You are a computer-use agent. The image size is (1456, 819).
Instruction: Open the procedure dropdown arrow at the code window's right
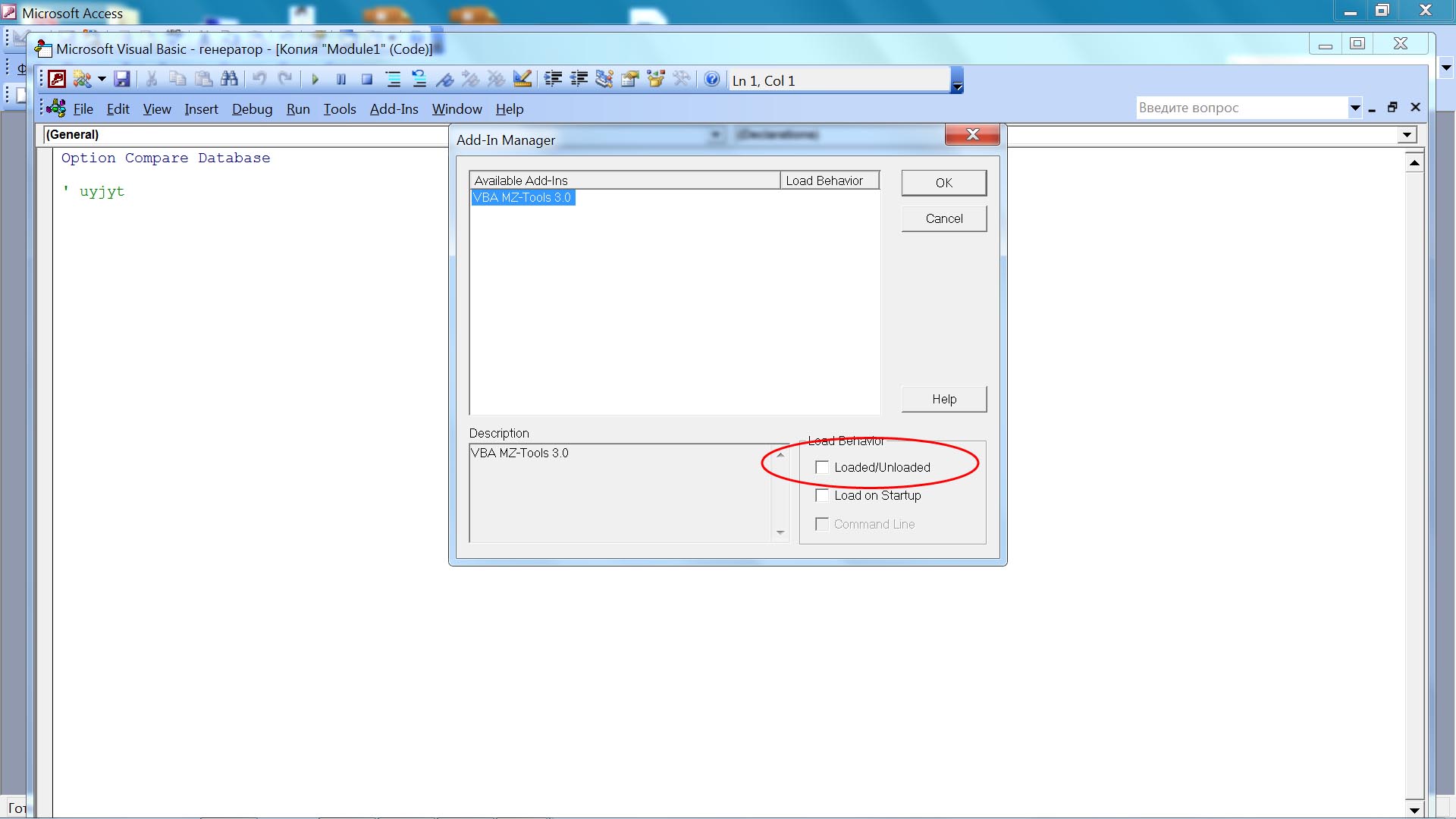coord(1407,135)
